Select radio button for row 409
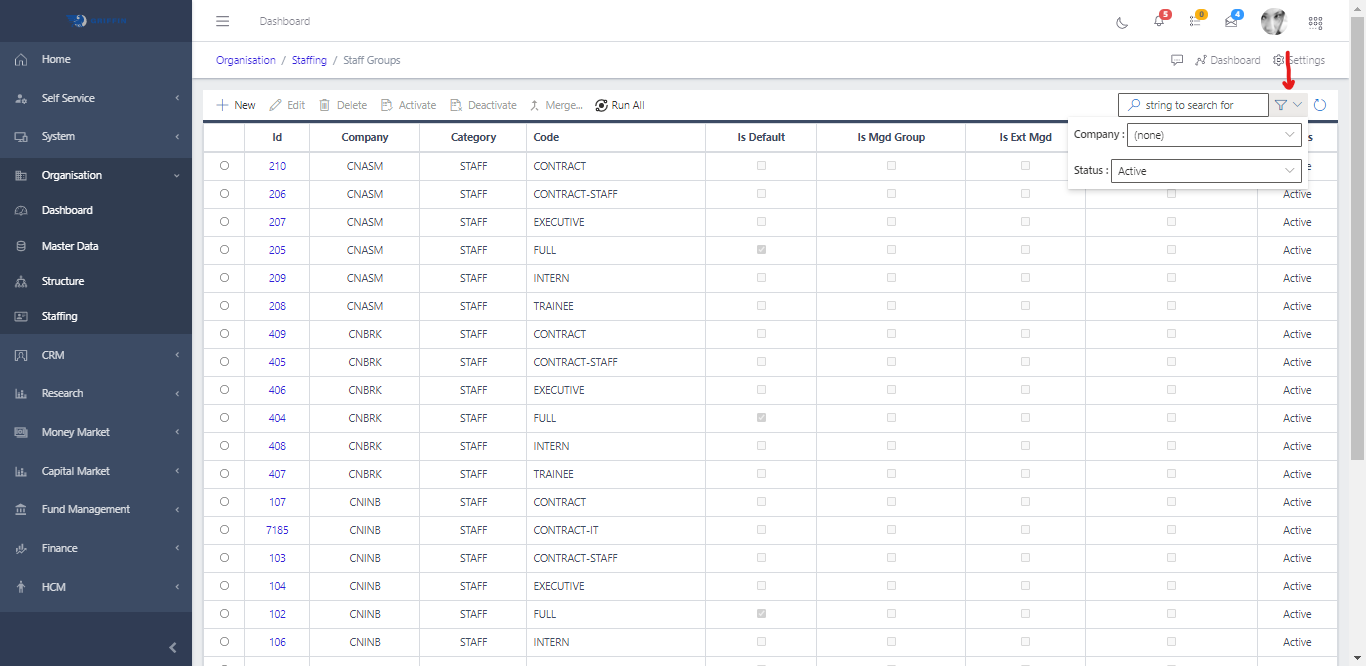The height and width of the screenshot is (666, 1366). [x=224, y=334]
